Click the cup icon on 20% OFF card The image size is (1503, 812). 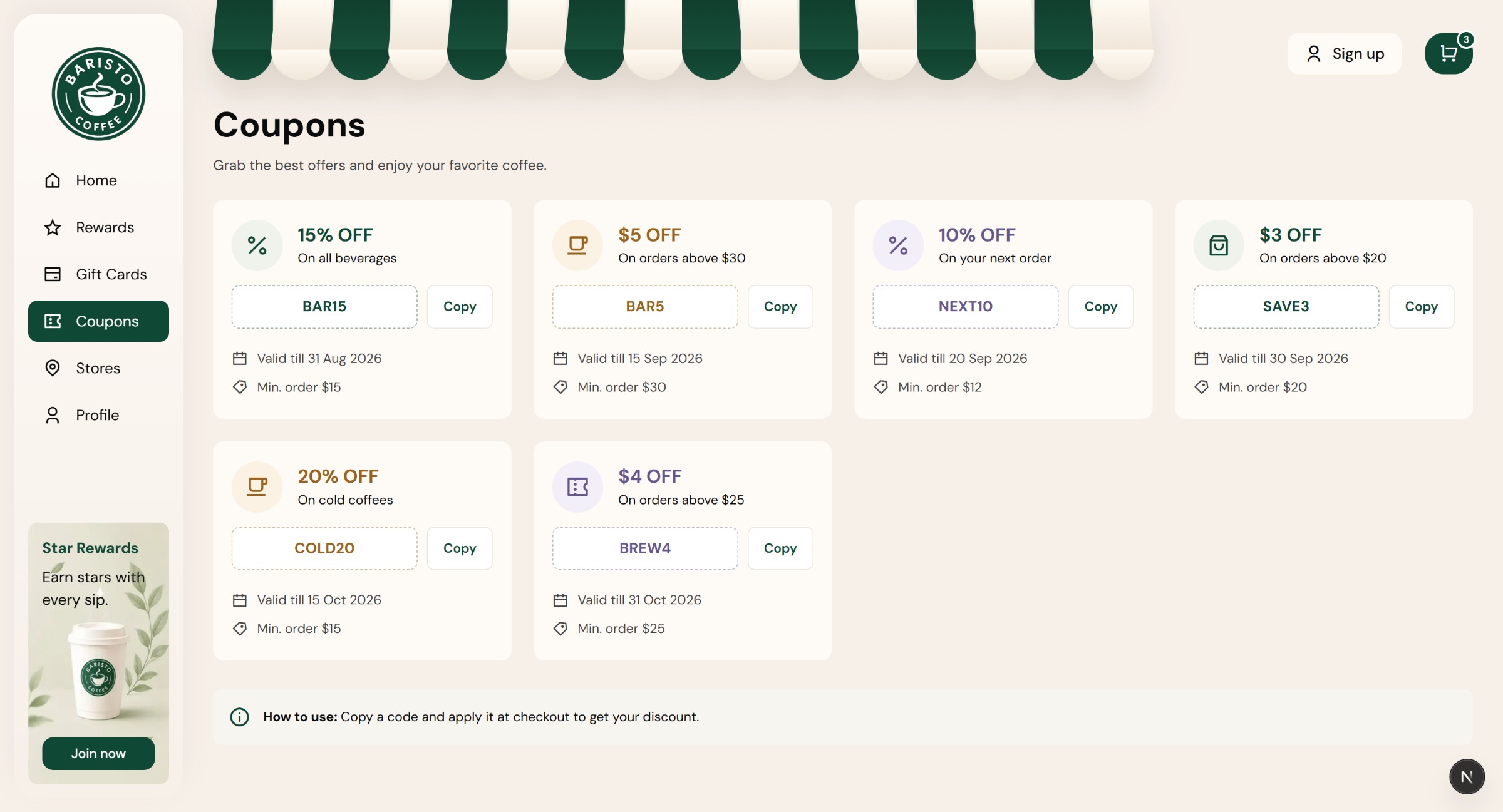(x=257, y=486)
